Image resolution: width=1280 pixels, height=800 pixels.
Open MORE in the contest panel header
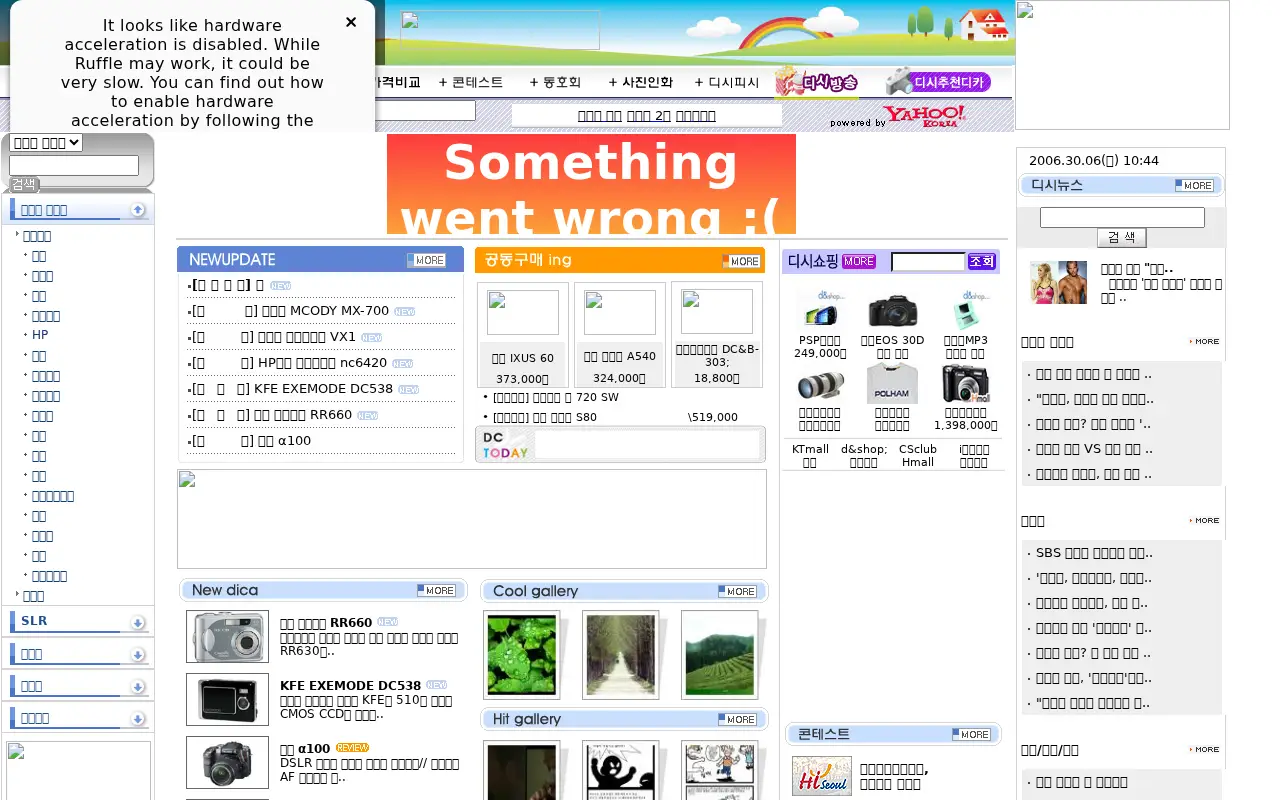pos(970,734)
